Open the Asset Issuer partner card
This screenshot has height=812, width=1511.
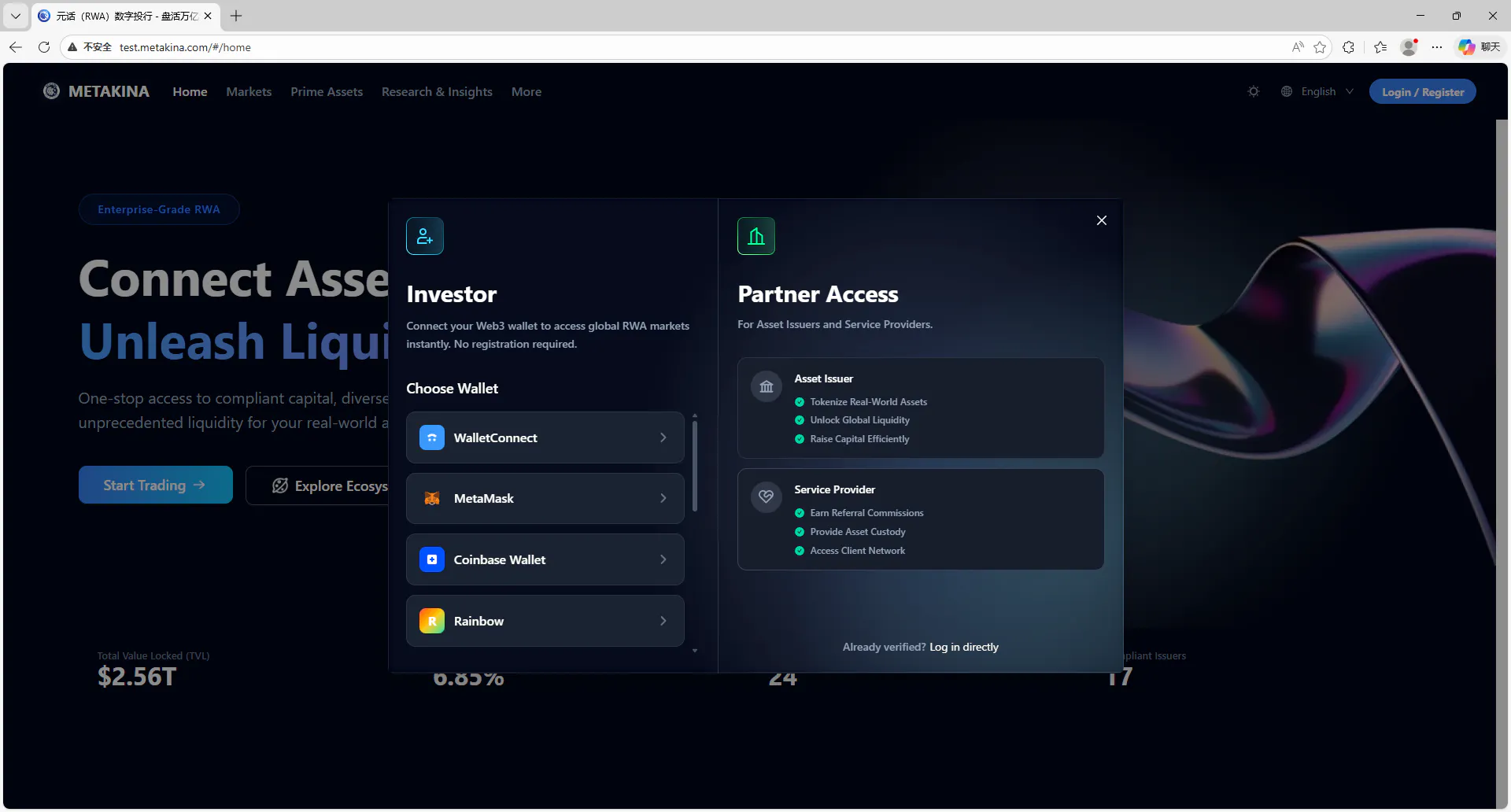[x=921, y=408]
